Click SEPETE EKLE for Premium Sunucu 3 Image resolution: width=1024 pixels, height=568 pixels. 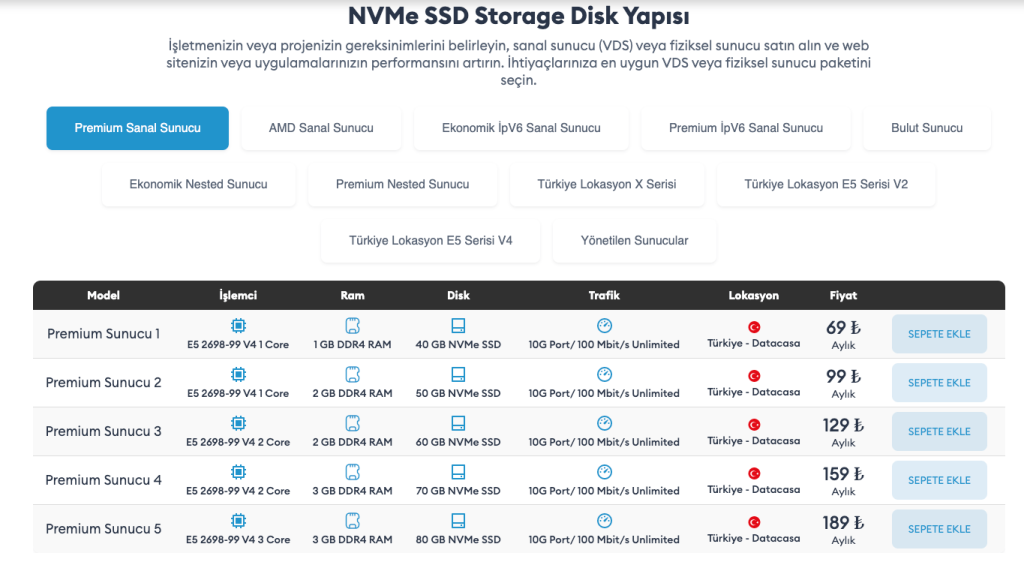939,432
